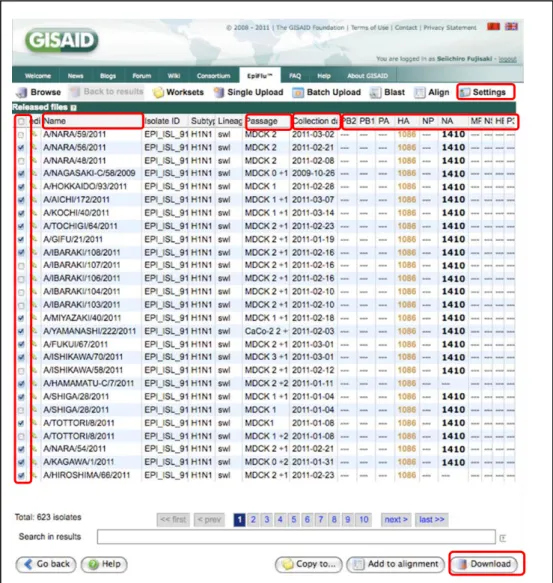Focus the Search in results field
The width and height of the screenshot is (553, 583).
296,537
